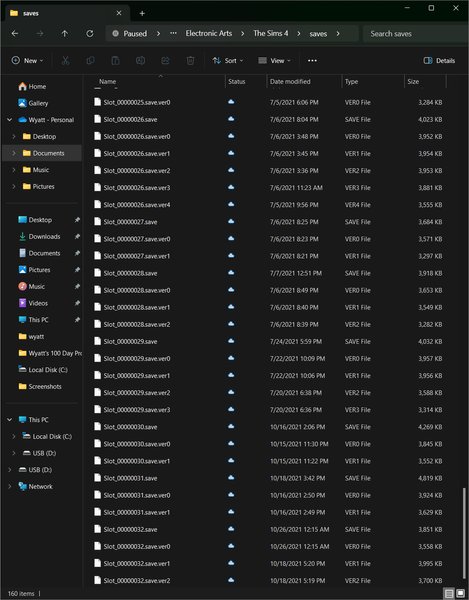Sort by Date modified column header
This screenshot has width=469, height=600.
click(x=304, y=82)
